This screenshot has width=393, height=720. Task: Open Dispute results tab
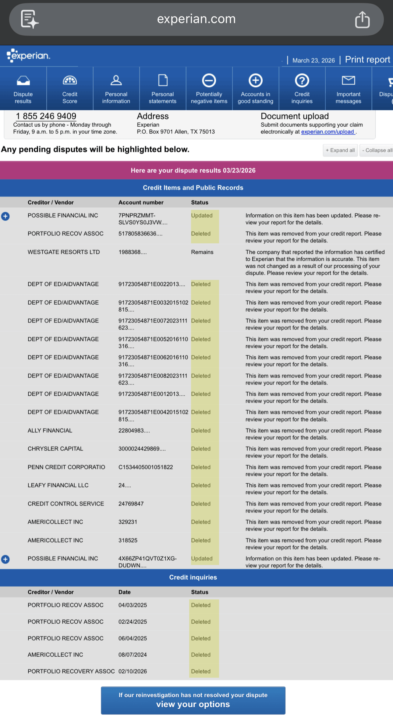click(x=23, y=88)
